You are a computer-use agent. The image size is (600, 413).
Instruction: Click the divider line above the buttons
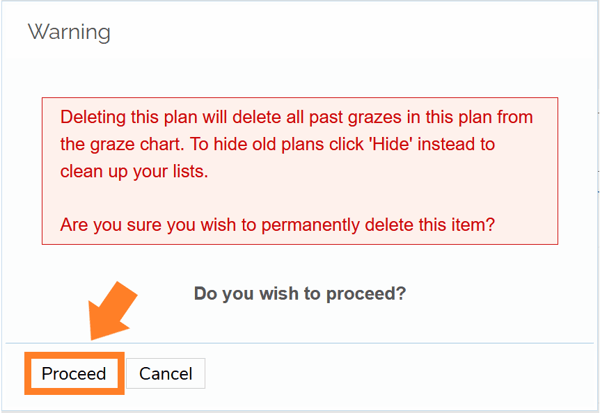[350, 343]
